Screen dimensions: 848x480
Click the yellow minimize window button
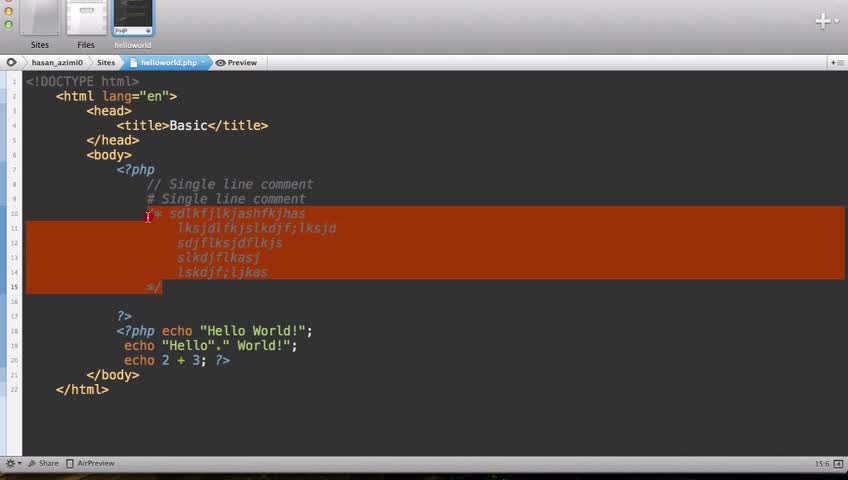tap(8, 11)
